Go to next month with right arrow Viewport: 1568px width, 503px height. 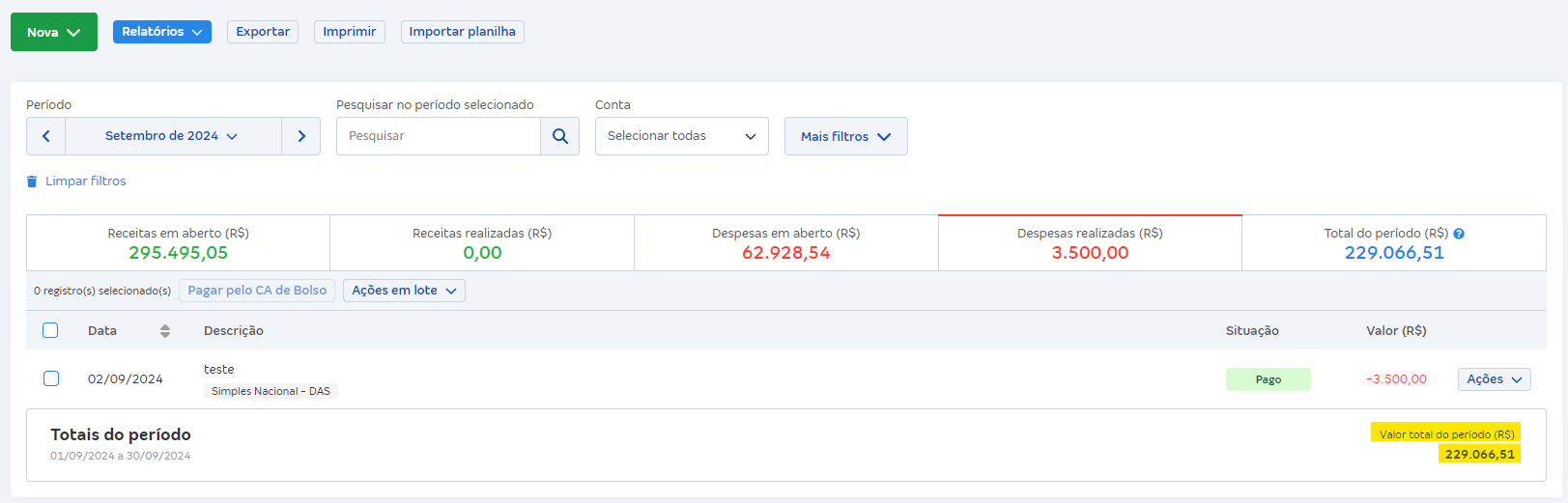[x=301, y=136]
